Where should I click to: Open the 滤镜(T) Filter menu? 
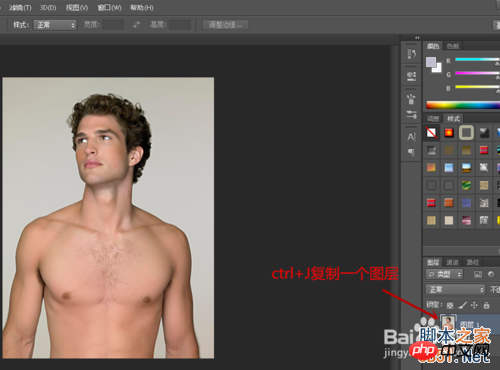(20, 7)
